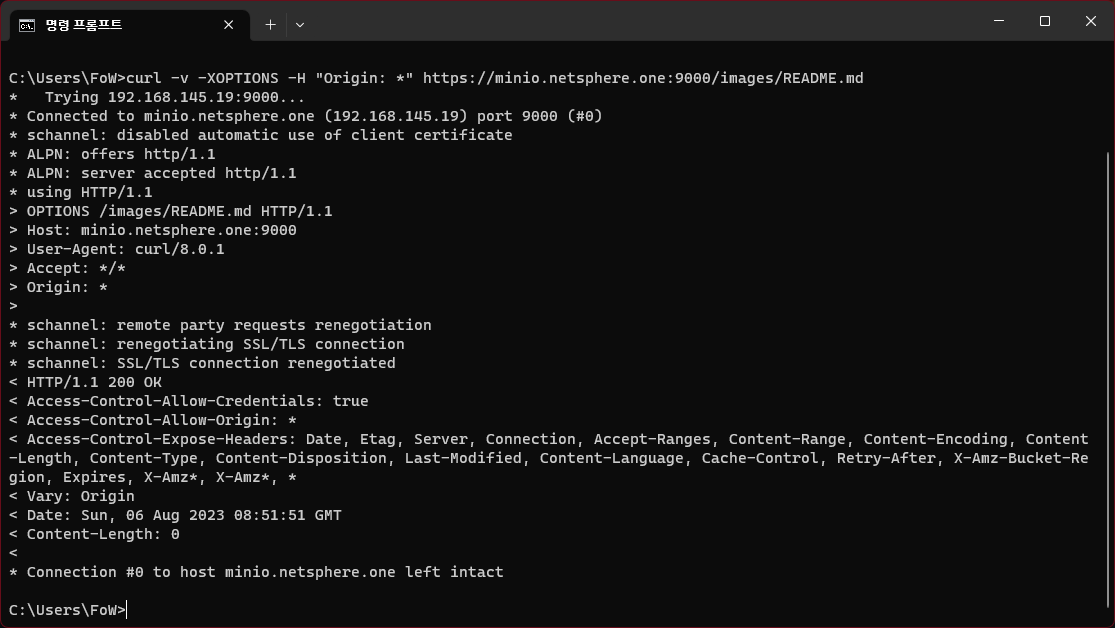Close the 명령 프롬프트 tab
1115x628 pixels.
(227, 25)
